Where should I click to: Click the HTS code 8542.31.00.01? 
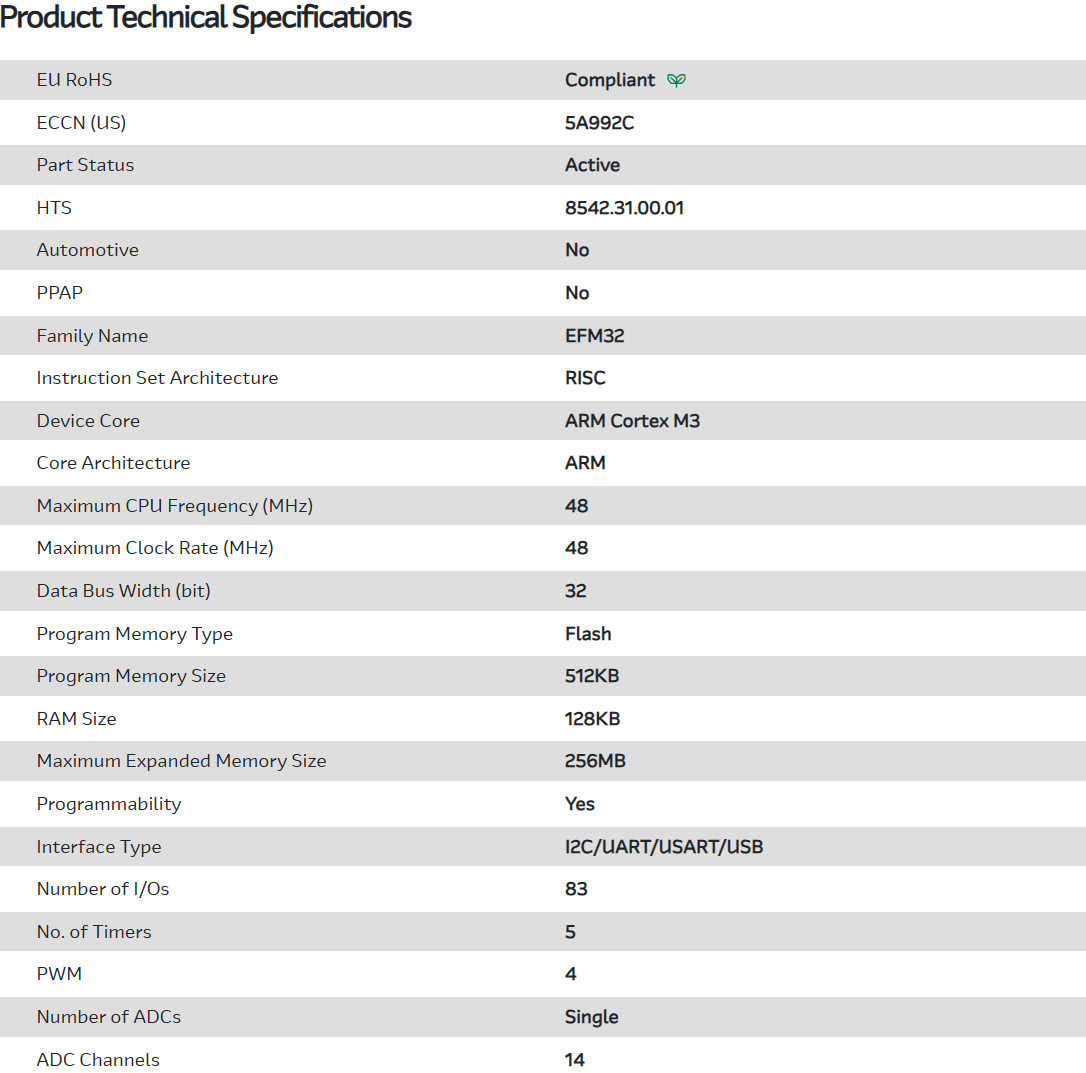pos(624,208)
